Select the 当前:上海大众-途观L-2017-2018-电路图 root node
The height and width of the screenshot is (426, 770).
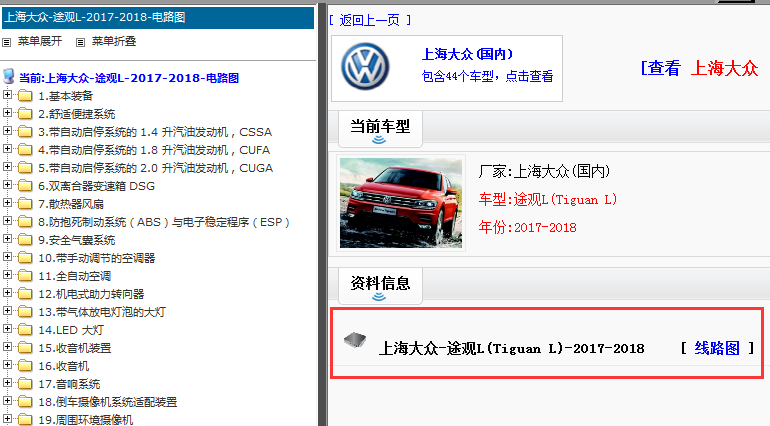(129, 78)
